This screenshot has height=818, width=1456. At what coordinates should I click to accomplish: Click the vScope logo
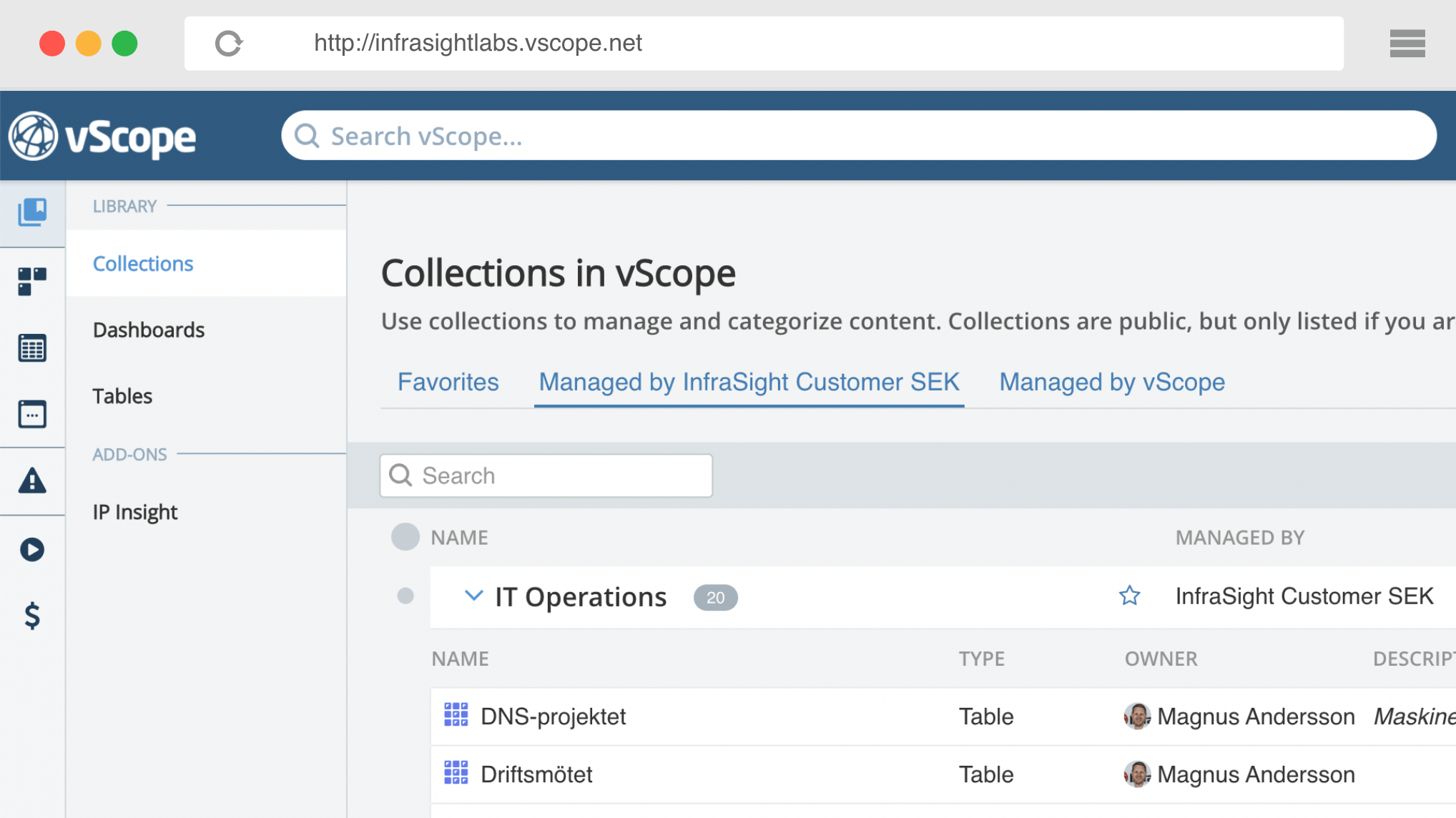pos(102,136)
